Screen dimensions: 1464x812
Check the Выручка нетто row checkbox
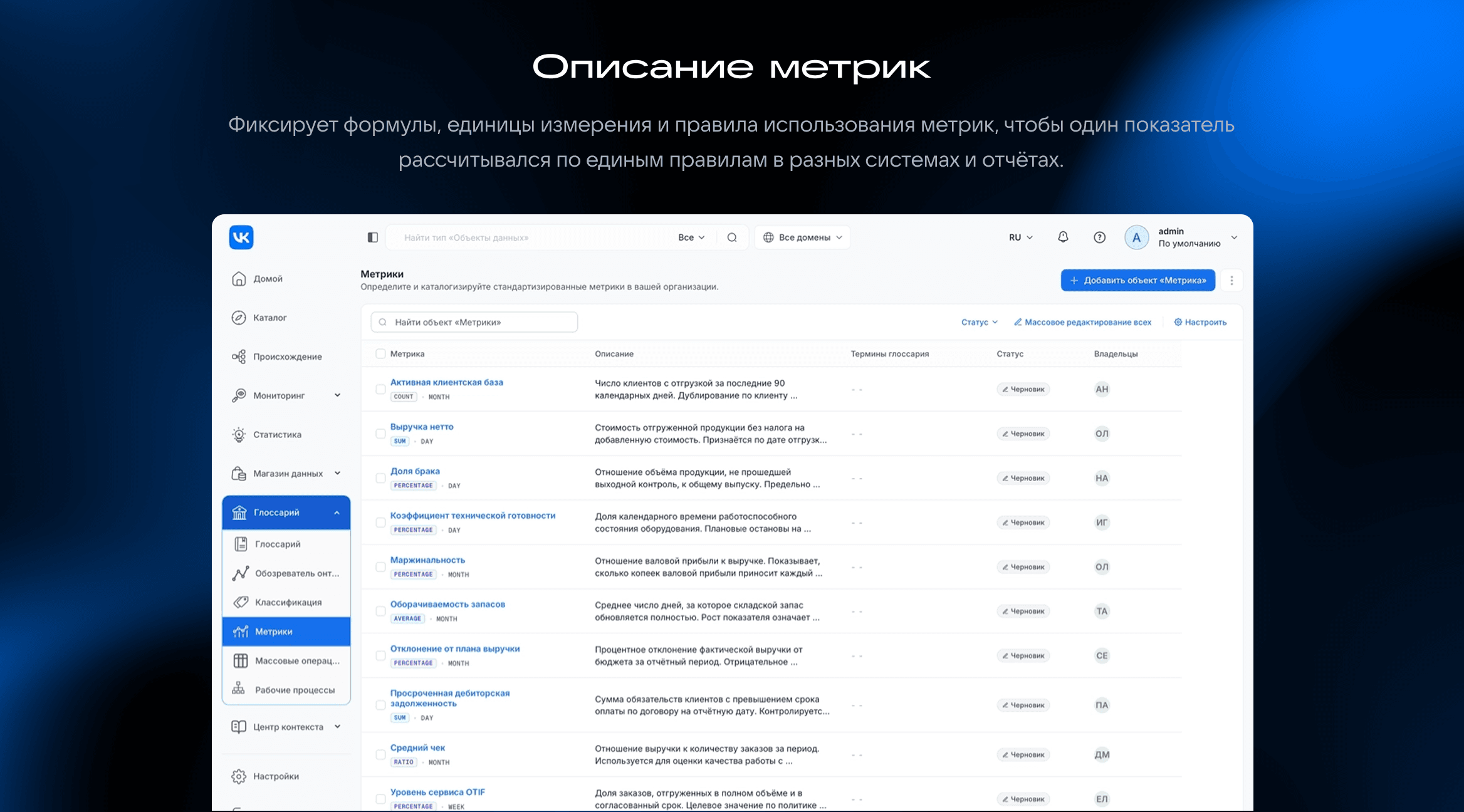tap(380, 434)
